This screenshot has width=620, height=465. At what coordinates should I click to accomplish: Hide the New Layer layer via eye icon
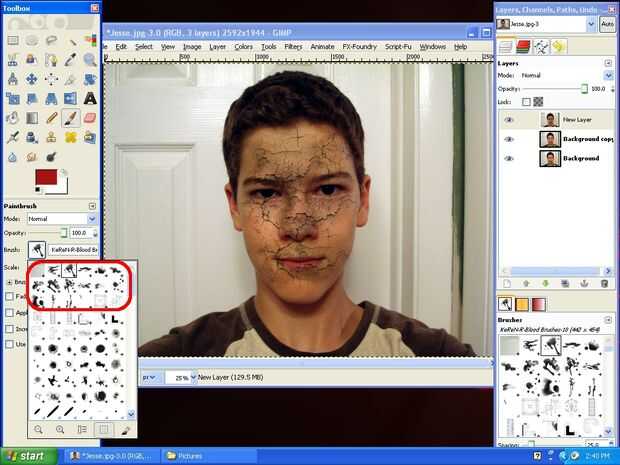pos(509,119)
